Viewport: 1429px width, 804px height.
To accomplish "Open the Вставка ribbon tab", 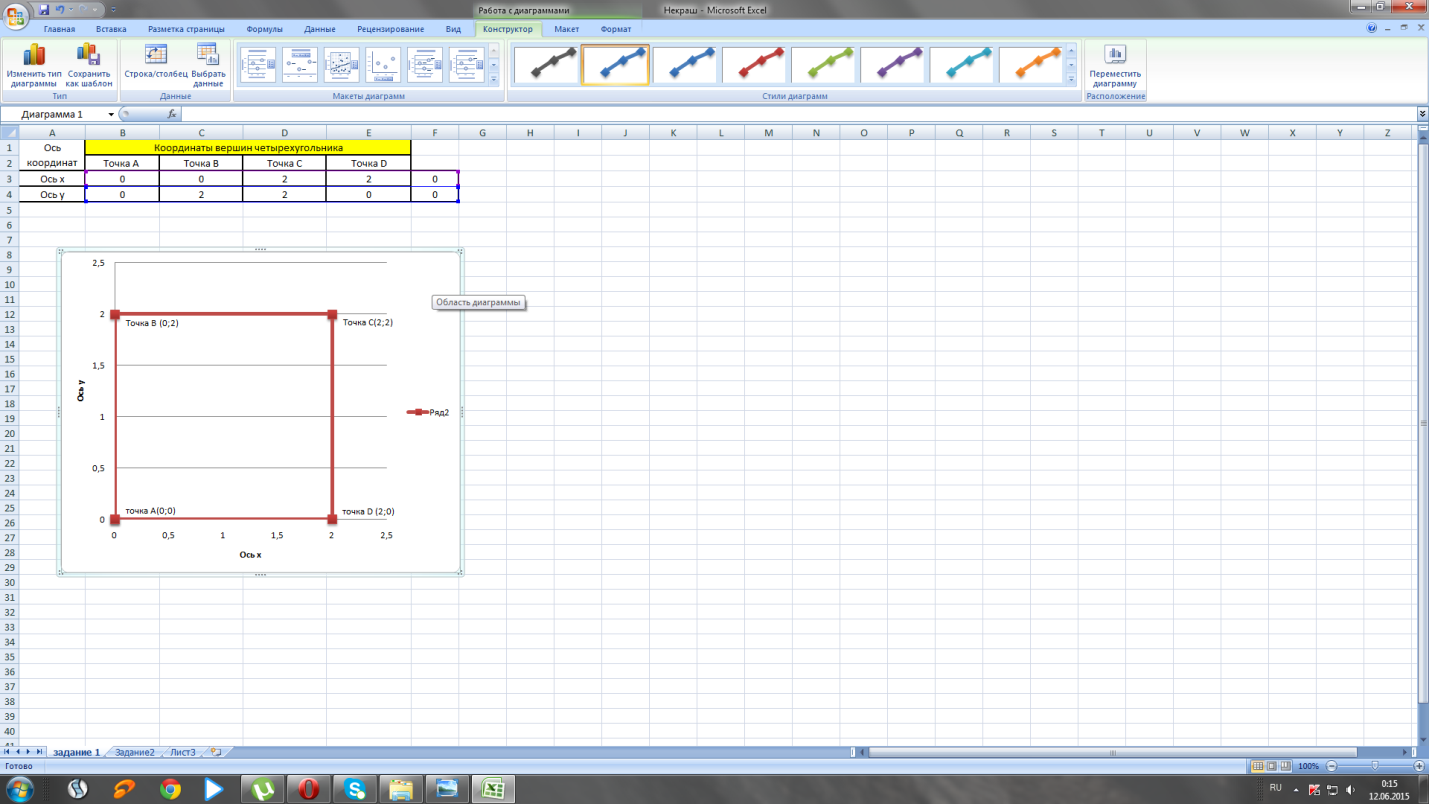I will click(x=111, y=30).
